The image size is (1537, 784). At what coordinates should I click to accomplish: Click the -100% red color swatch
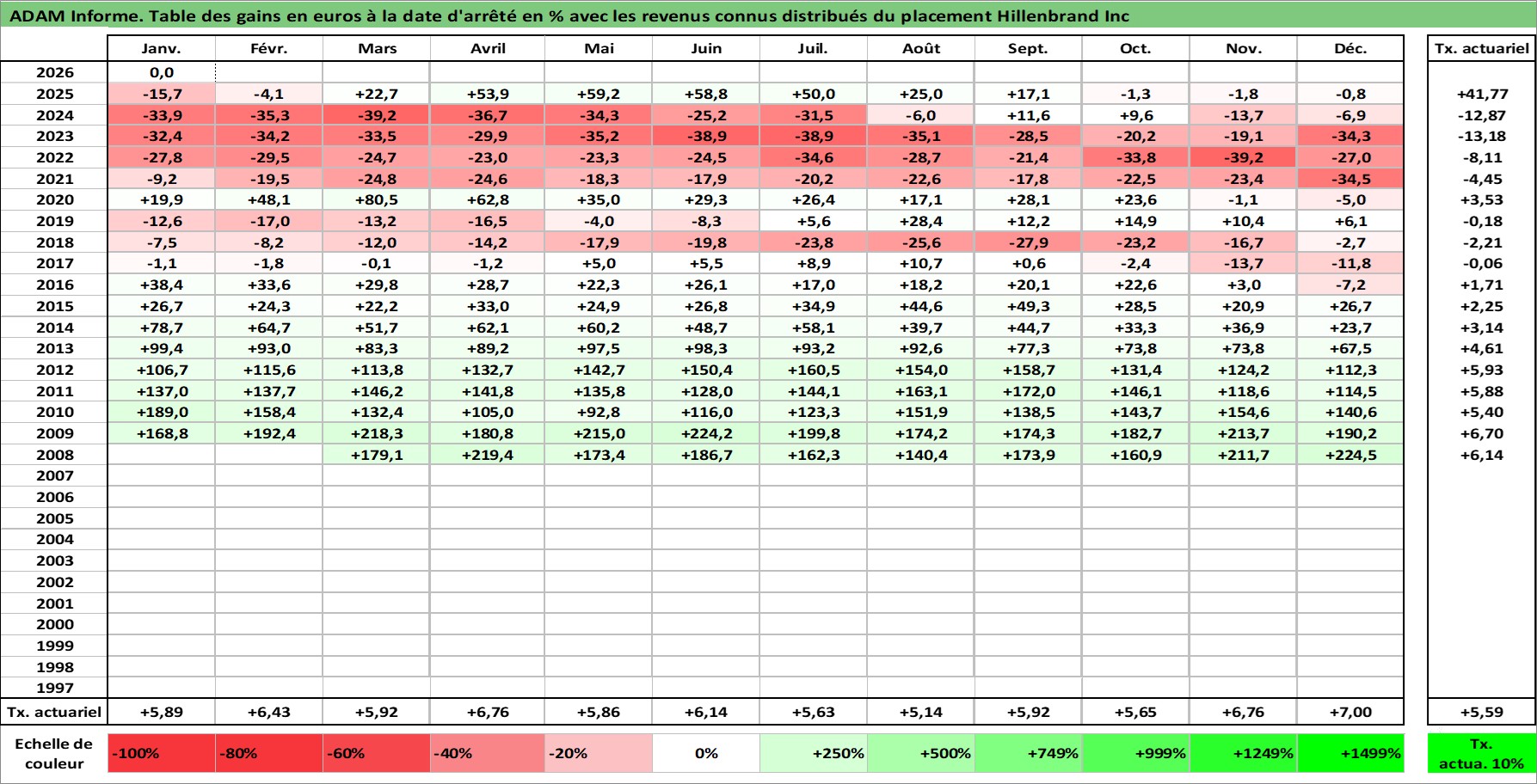click(x=162, y=753)
